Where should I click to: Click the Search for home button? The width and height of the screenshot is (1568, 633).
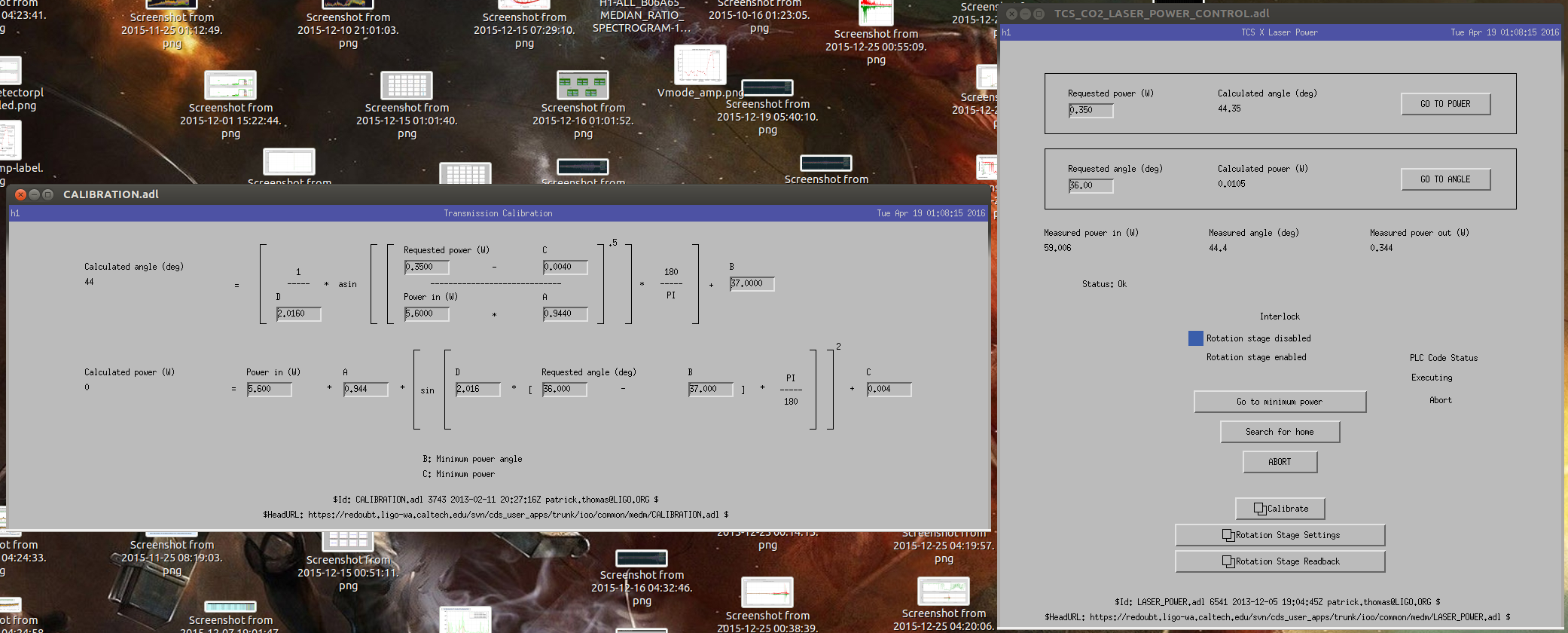click(1280, 432)
